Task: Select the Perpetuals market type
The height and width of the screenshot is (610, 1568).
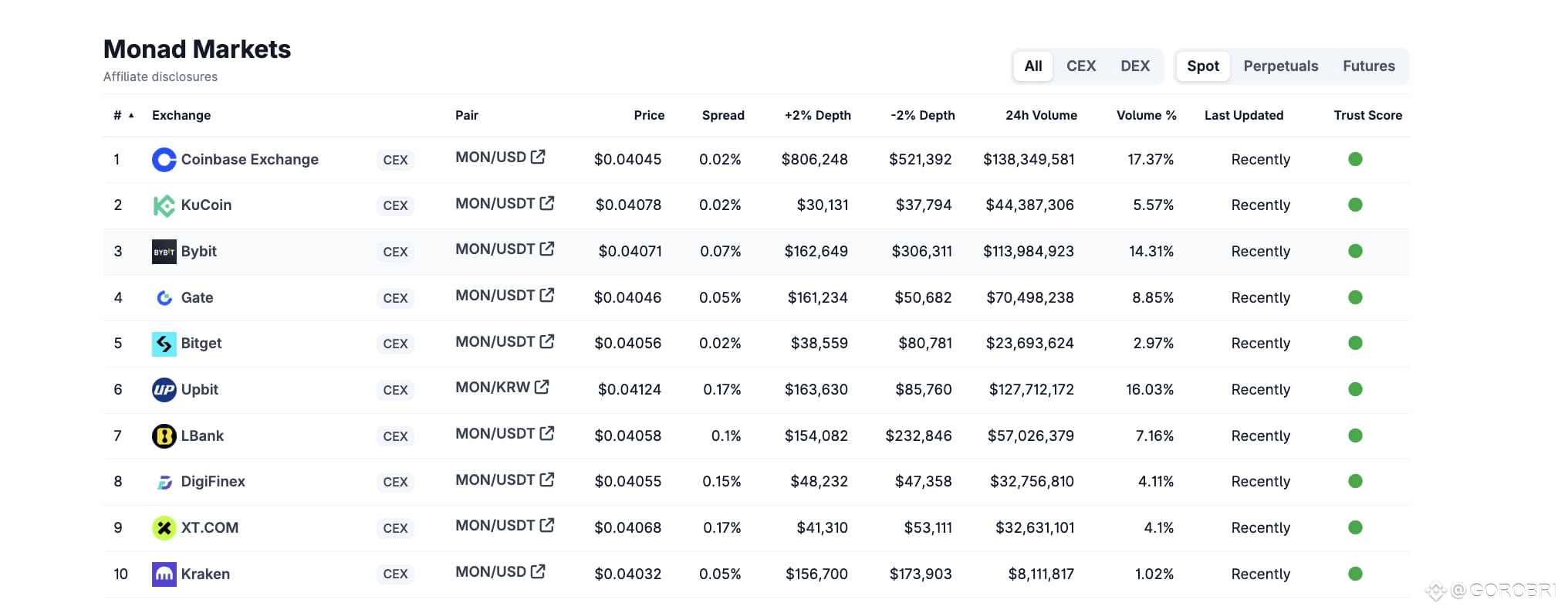Action: pyautogui.click(x=1280, y=66)
